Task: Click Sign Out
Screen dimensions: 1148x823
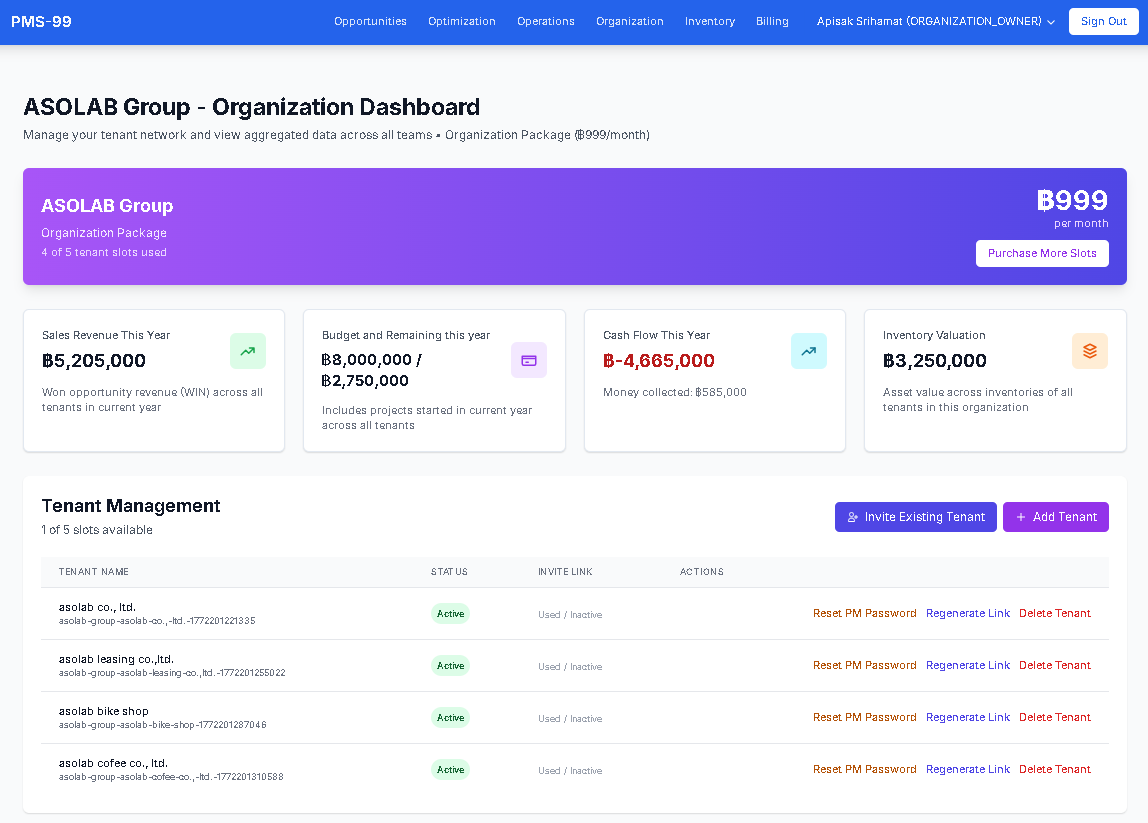Action: pyautogui.click(x=1103, y=21)
